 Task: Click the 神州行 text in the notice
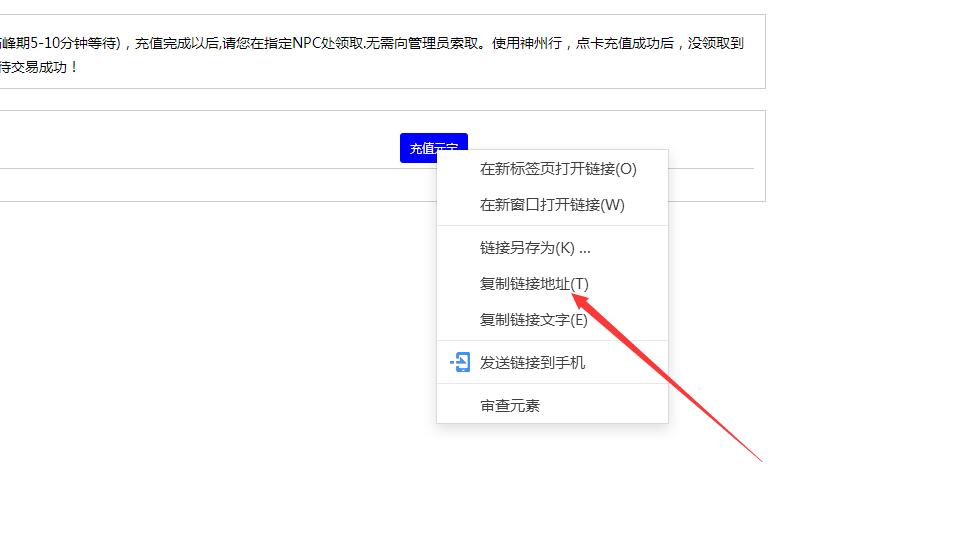543,44
